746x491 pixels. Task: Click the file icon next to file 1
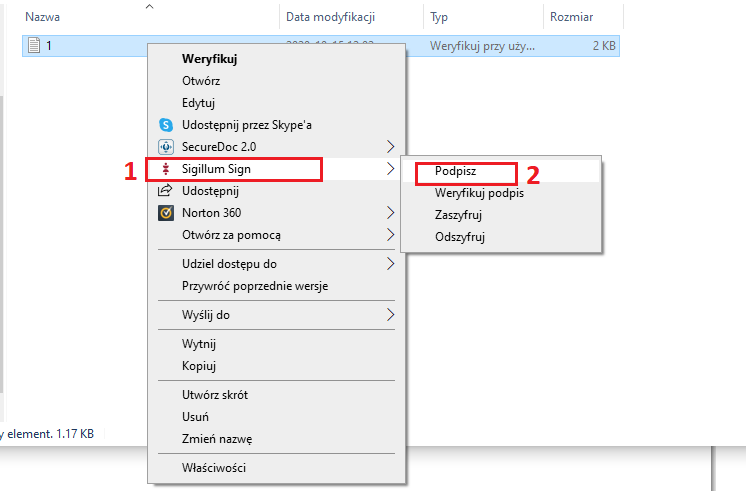click(x=34, y=46)
